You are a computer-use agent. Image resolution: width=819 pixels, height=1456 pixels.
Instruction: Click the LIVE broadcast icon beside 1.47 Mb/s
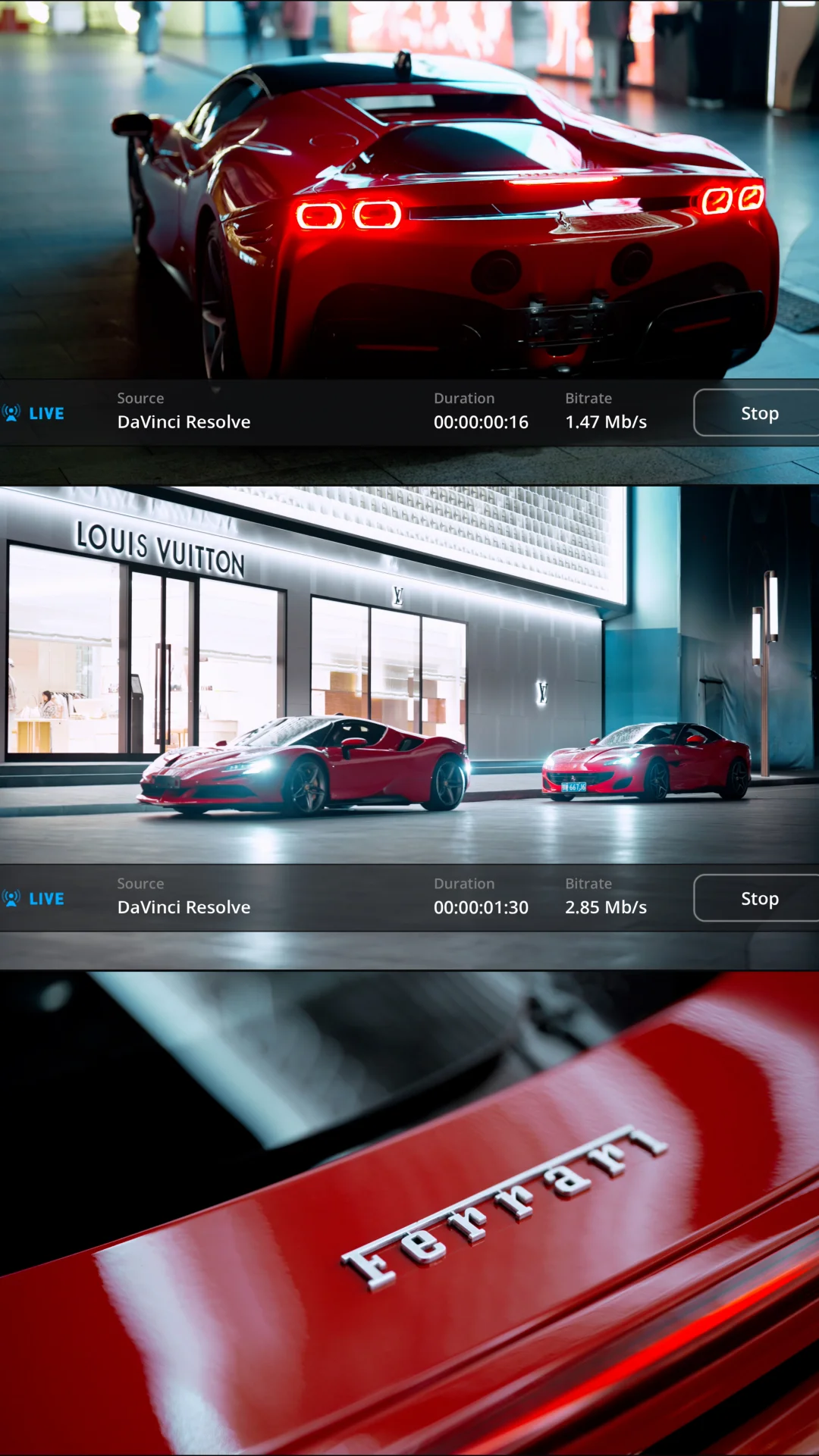11,413
